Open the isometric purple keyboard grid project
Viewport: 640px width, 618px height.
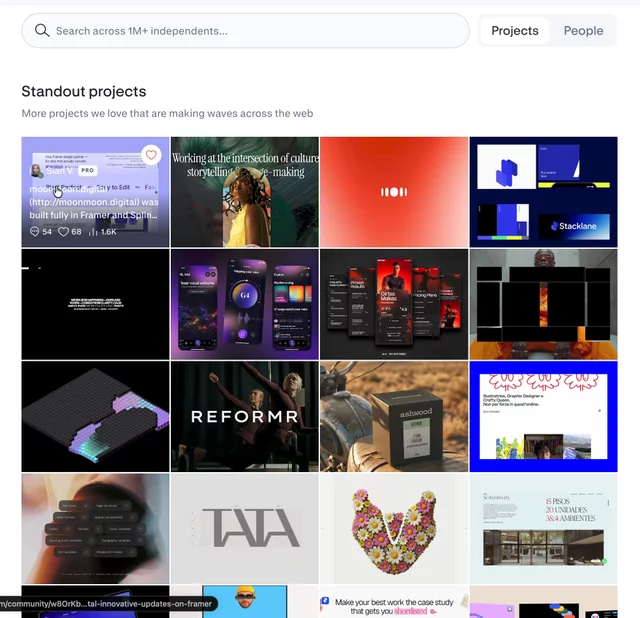point(96,416)
